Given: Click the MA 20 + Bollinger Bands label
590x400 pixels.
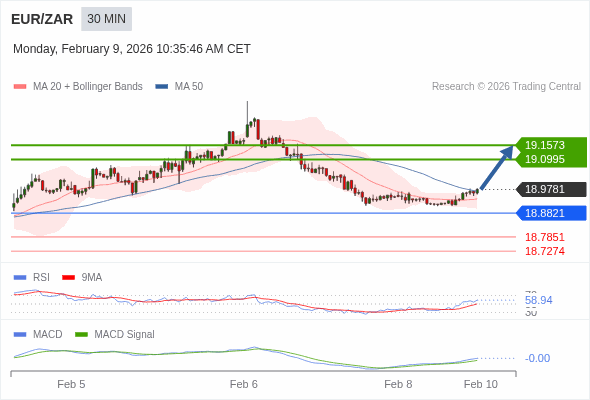Looking at the screenshot, I should click(88, 87).
